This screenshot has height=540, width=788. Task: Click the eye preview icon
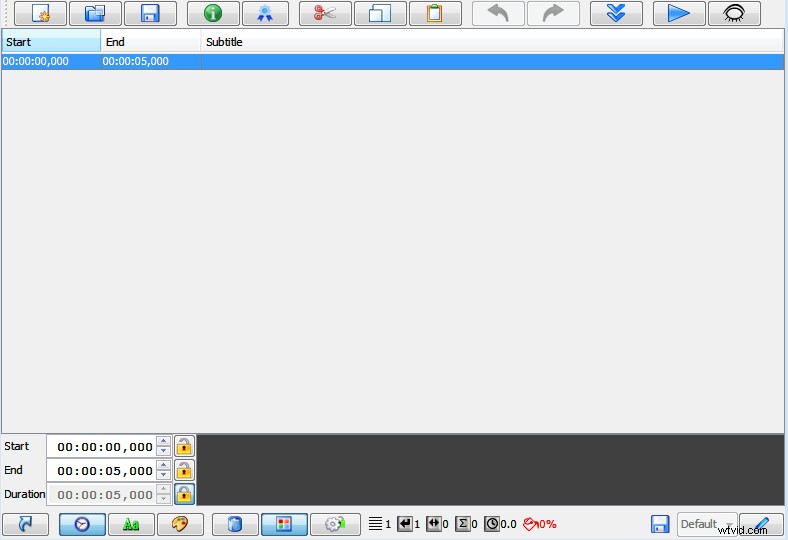pos(734,14)
